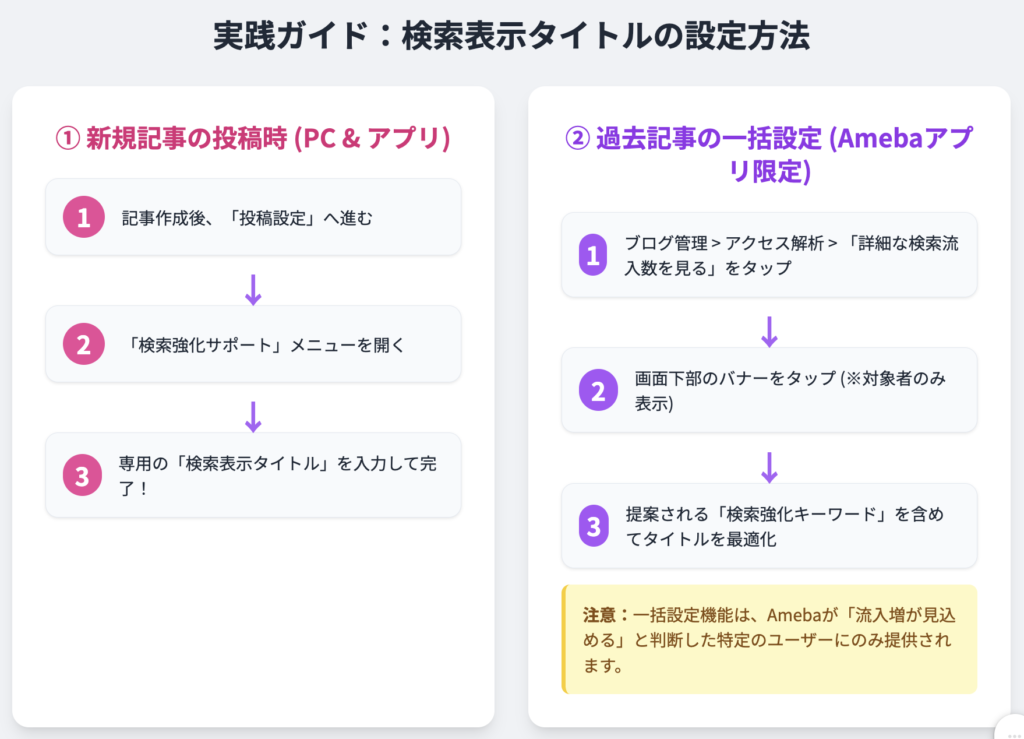The height and width of the screenshot is (739, 1024).
Task: Select the 専用の「検索表示タイトル」を入力 step
Action: [x=253, y=475]
